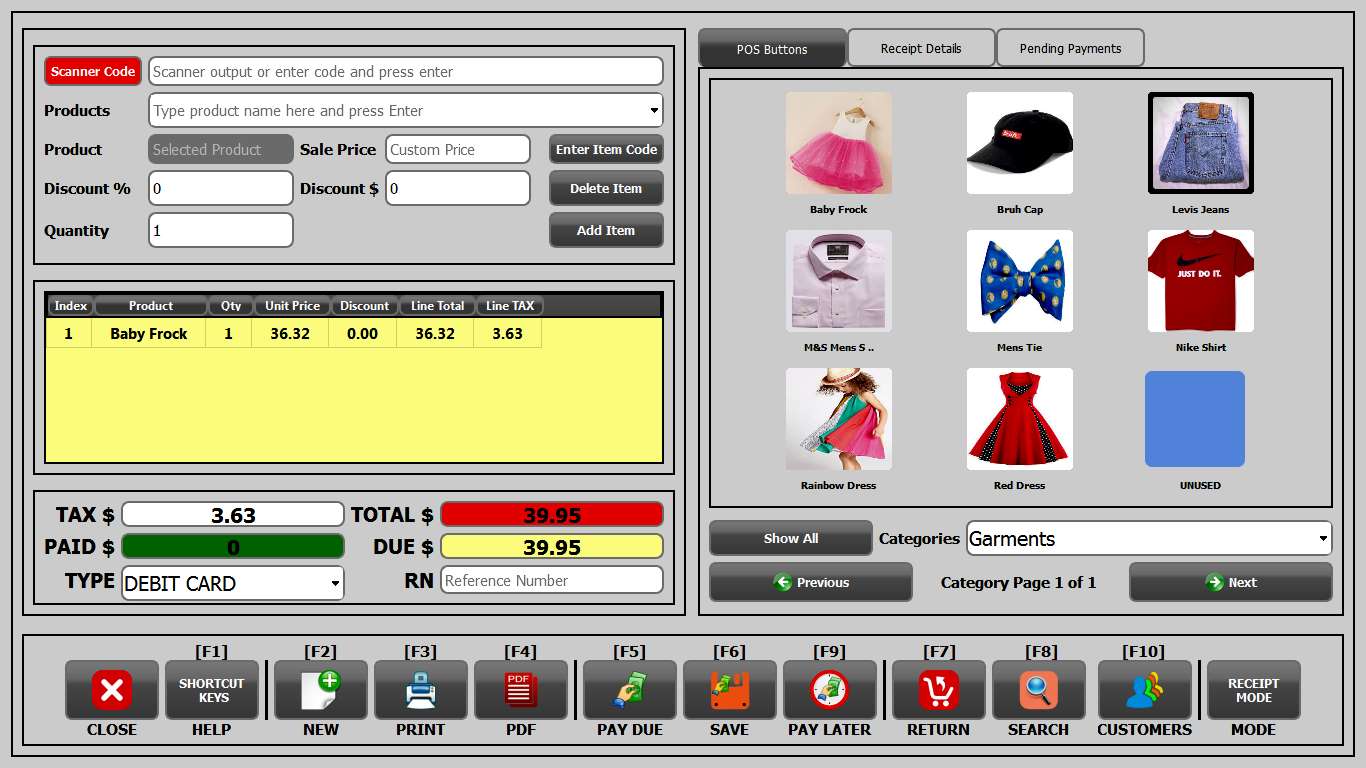
Task: Select the Levis Jeans product thumbnail
Action: coord(1200,143)
